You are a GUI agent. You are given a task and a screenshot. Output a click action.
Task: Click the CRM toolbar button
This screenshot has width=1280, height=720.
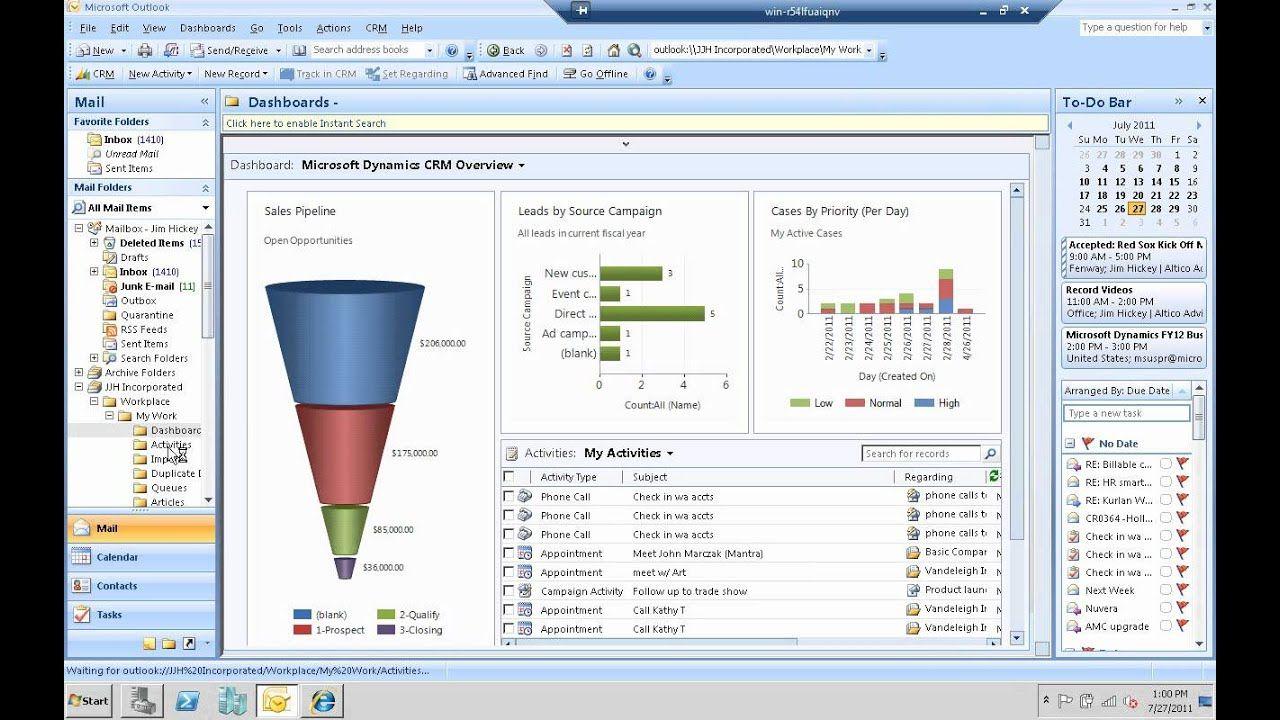tap(96, 74)
